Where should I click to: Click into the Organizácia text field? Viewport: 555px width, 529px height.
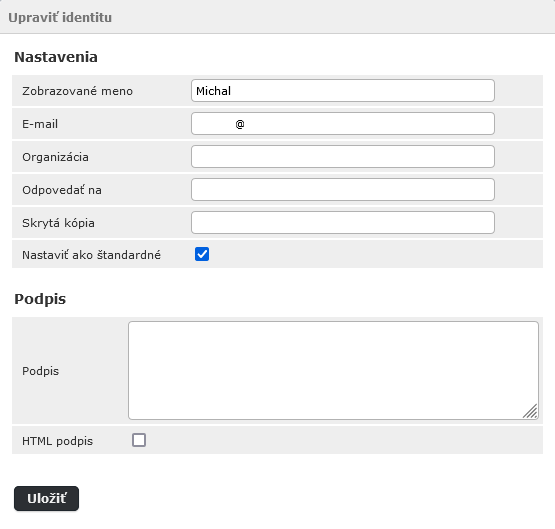click(343, 156)
